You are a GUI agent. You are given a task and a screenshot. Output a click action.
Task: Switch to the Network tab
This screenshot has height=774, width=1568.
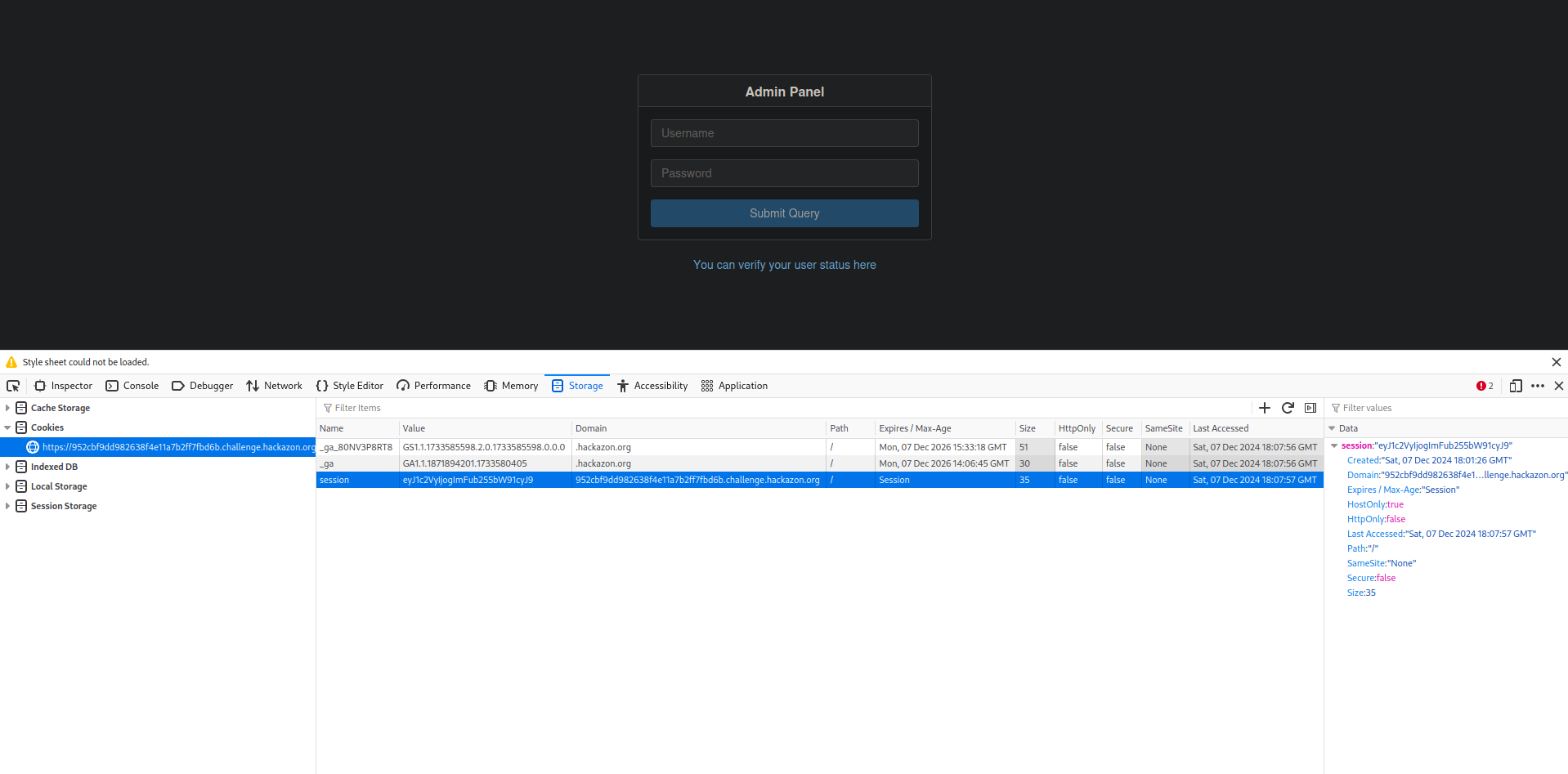coord(275,386)
